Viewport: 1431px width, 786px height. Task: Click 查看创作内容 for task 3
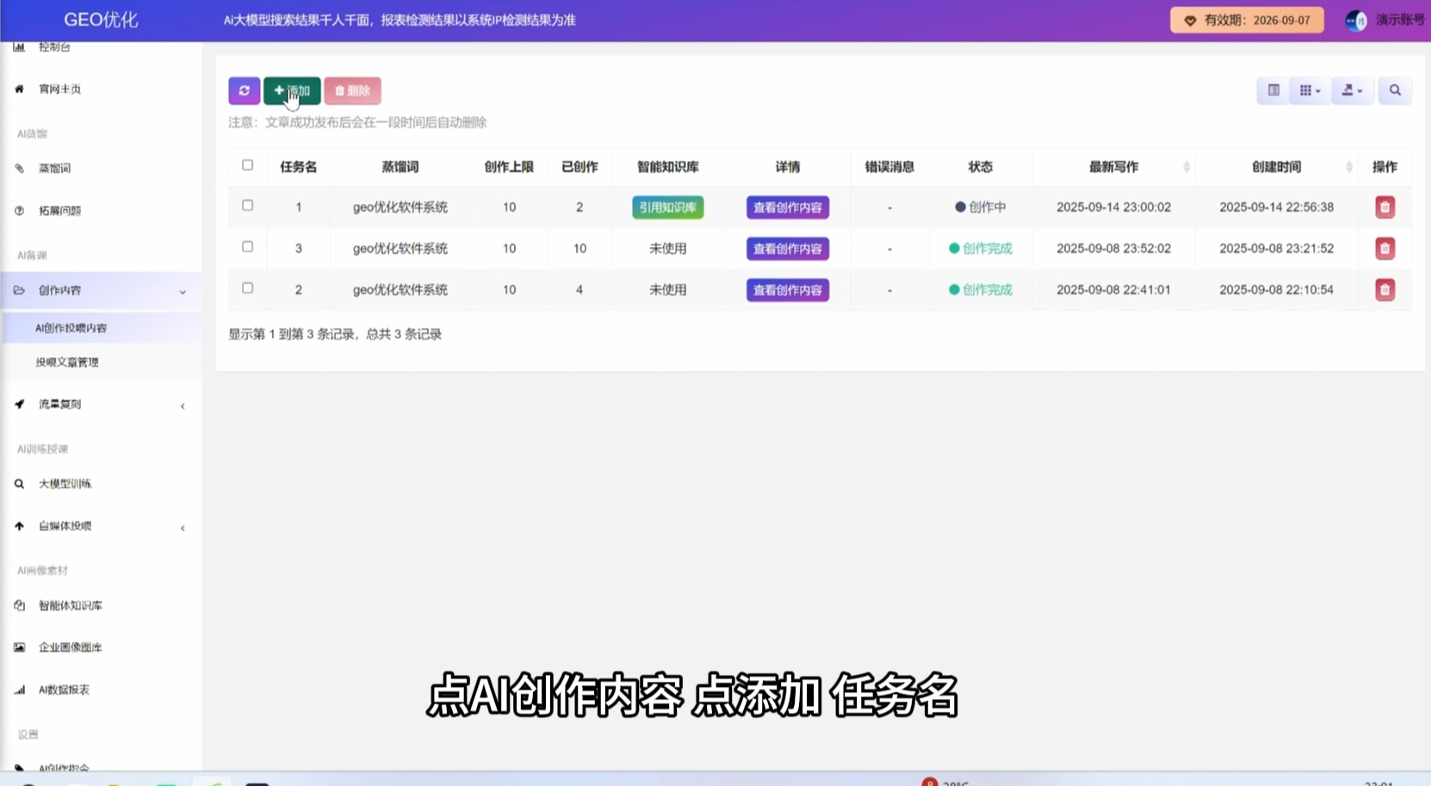(x=787, y=249)
